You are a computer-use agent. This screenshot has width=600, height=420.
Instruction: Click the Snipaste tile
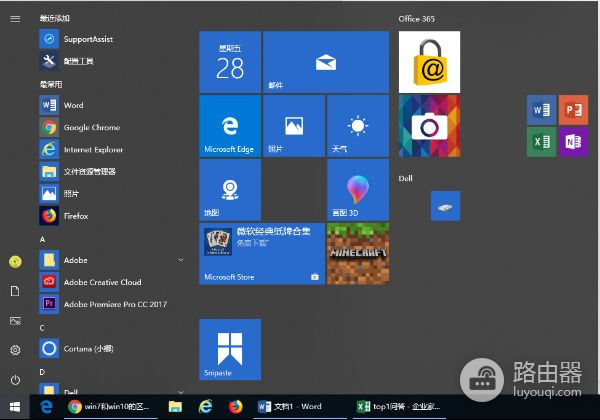(x=229, y=349)
